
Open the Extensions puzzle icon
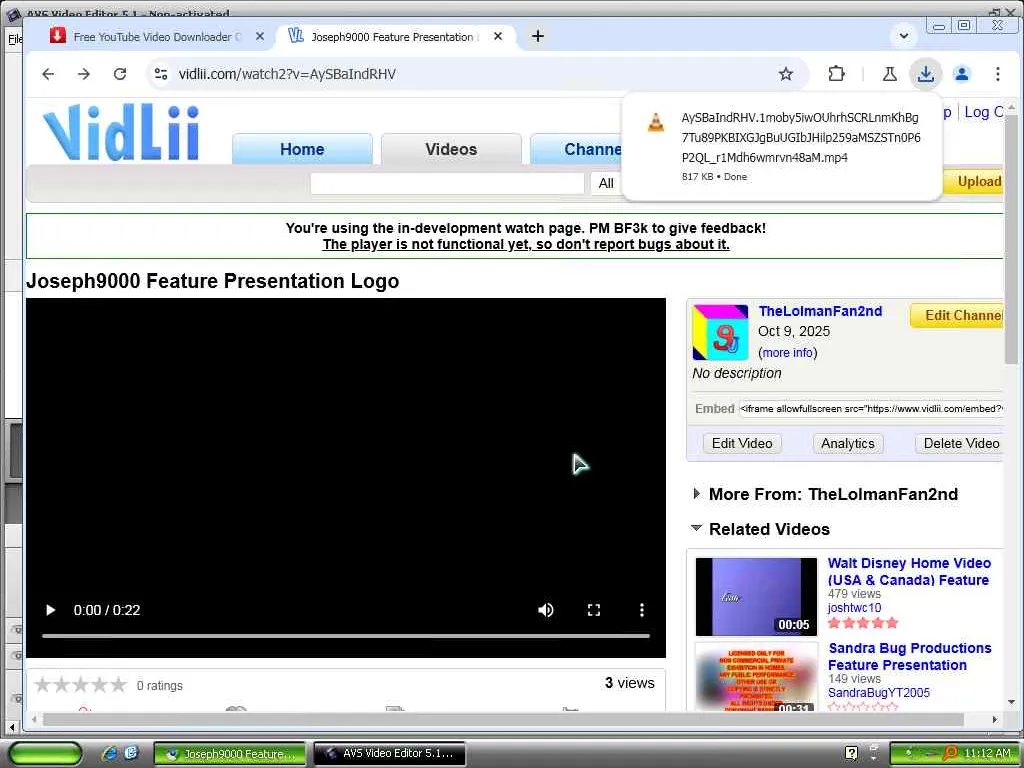point(836,74)
